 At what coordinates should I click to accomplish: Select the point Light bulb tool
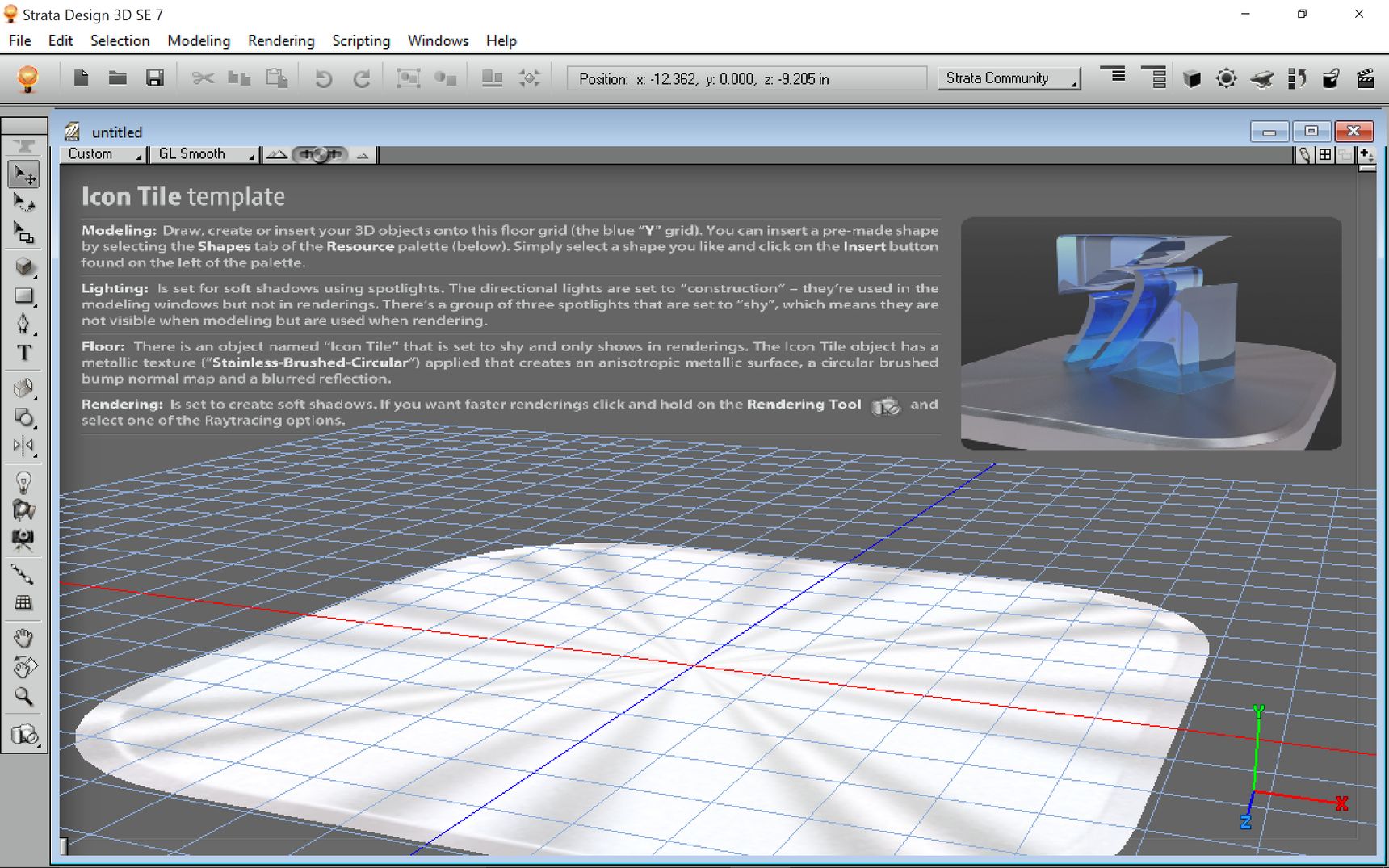pos(24,482)
